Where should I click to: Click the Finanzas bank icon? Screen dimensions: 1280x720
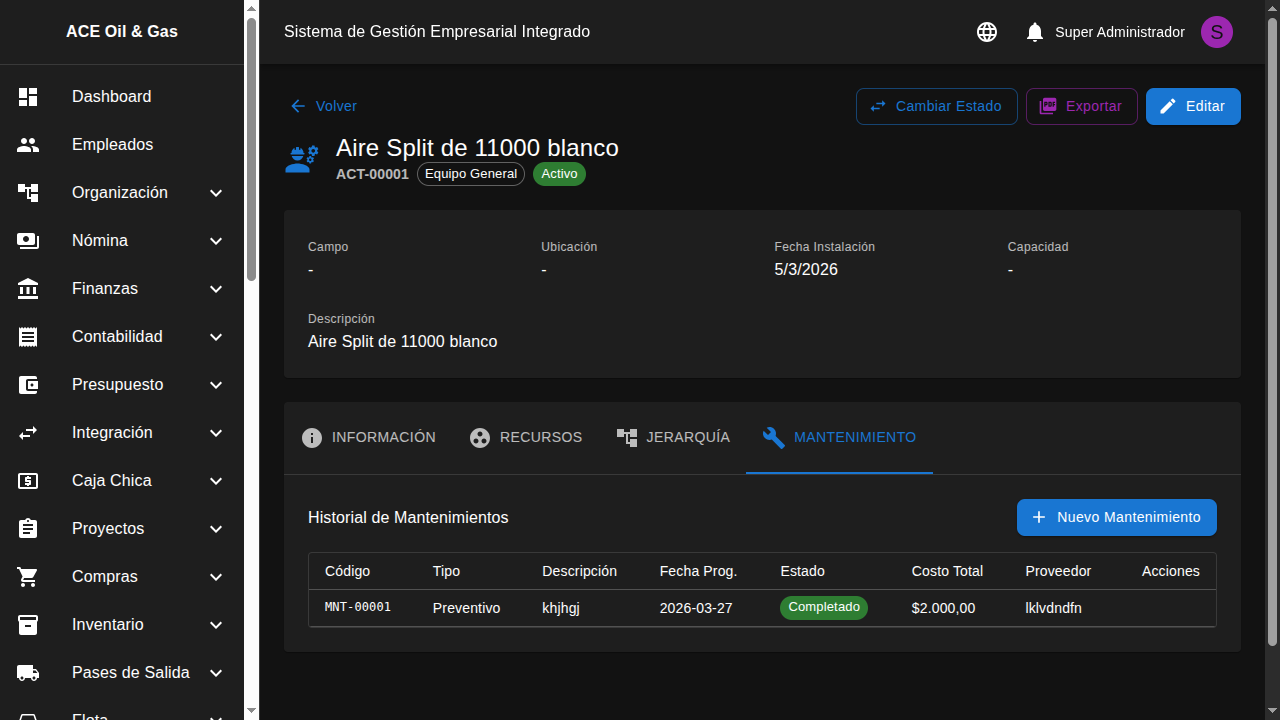point(28,289)
